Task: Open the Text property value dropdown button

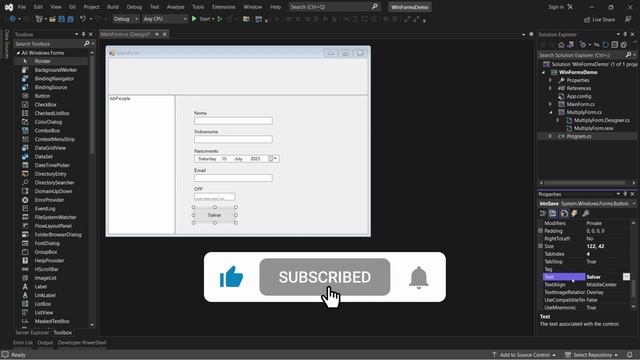Action: pos(626,277)
